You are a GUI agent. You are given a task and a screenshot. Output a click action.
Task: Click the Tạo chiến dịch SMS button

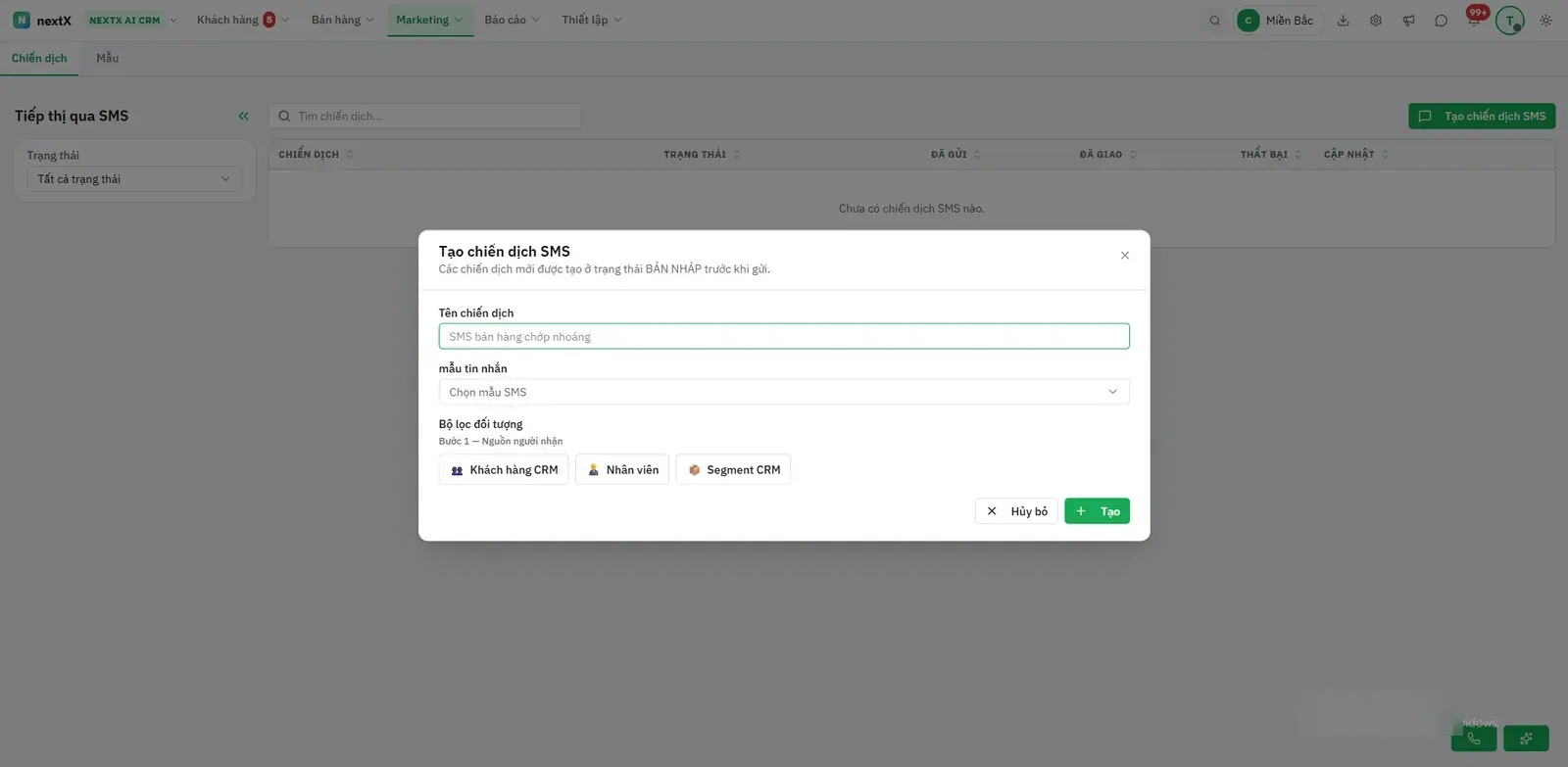(x=1482, y=117)
